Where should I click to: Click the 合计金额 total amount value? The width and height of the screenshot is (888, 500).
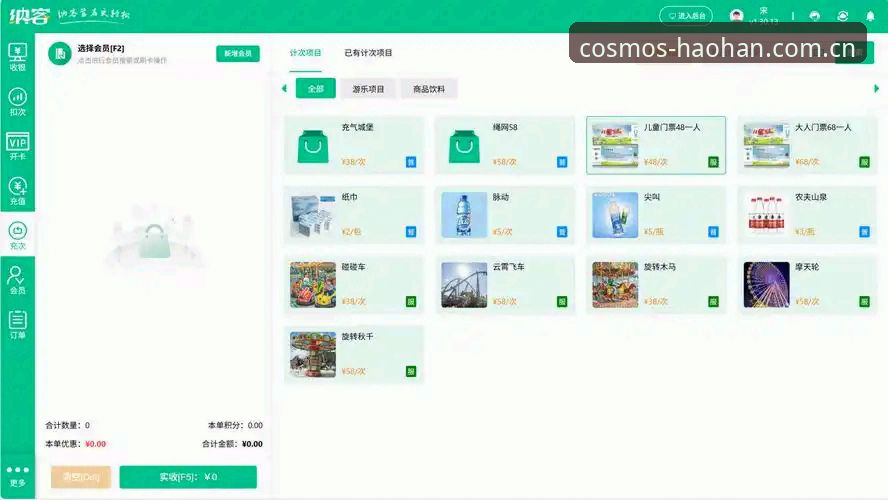253,444
